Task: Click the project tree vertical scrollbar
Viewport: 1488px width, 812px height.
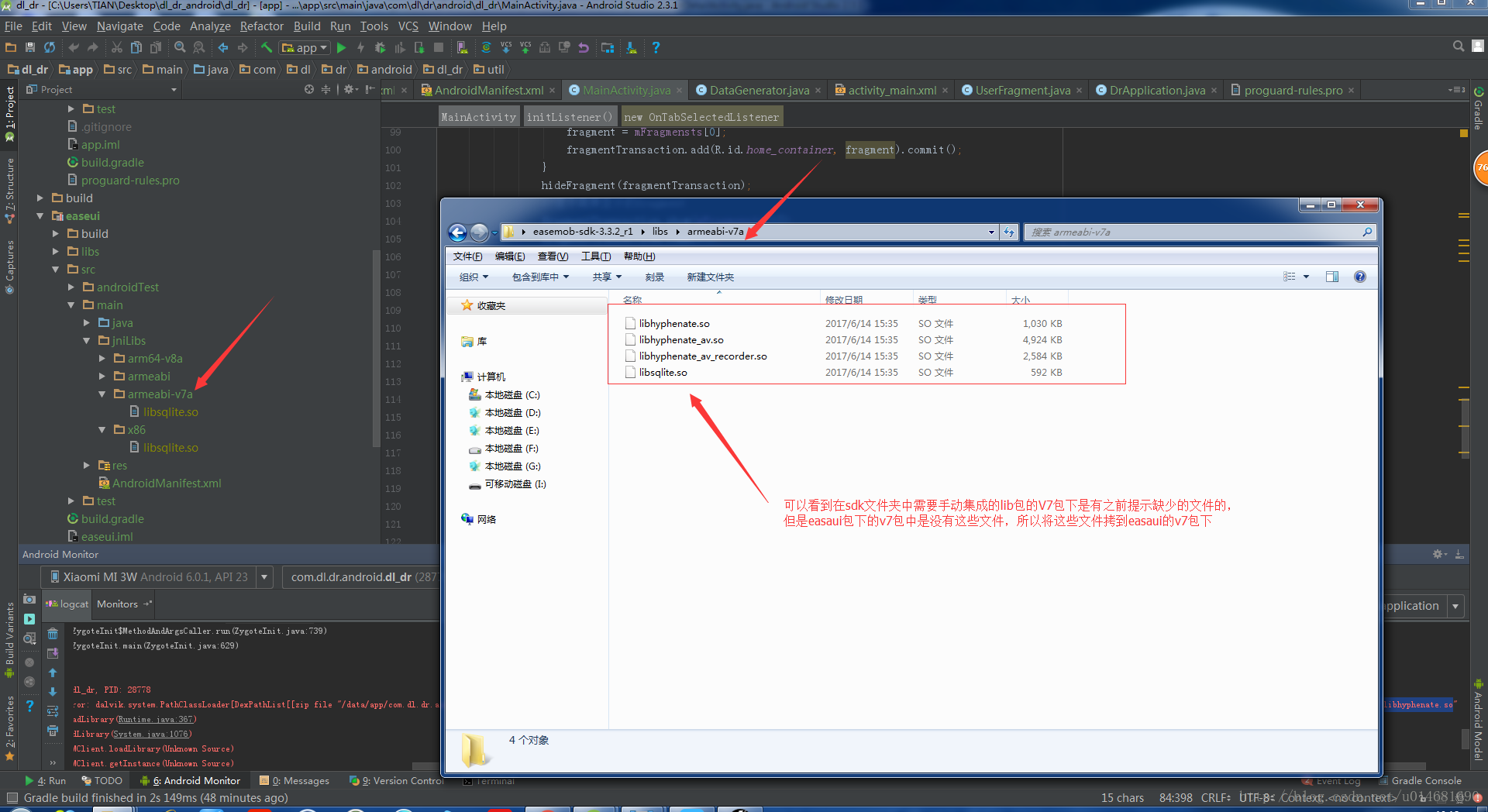Action: (x=376, y=349)
